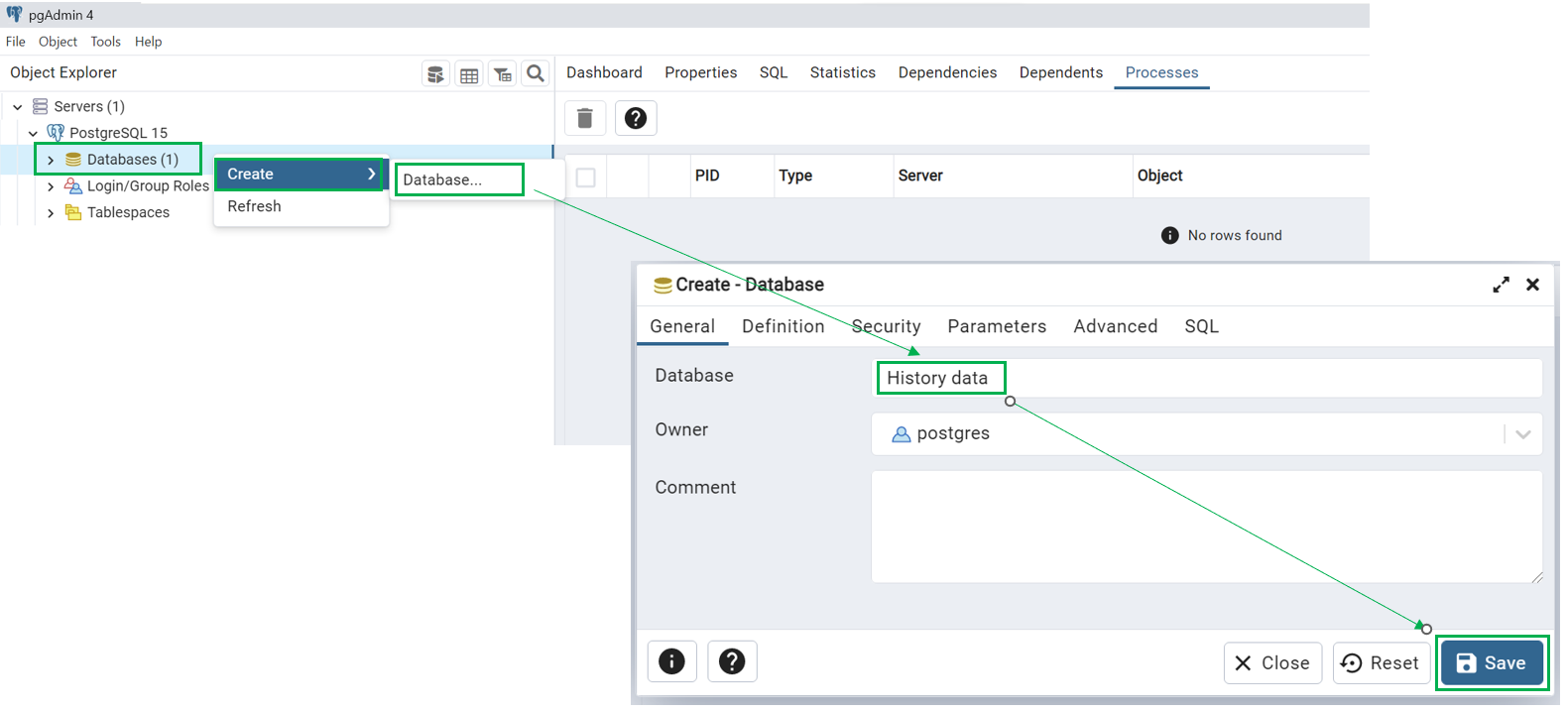The height and width of the screenshot is (713, 1568).
Task: Open the main SQL tab
Action: [774, 72]
